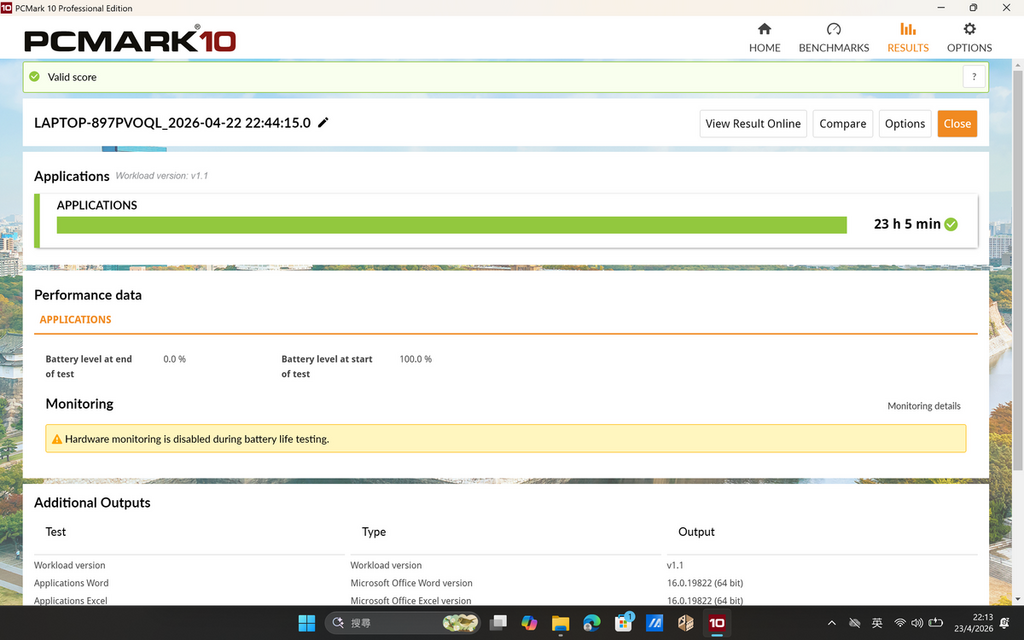Open File Explorer from taskbar

pyautogui.click(x=560, y=622)
